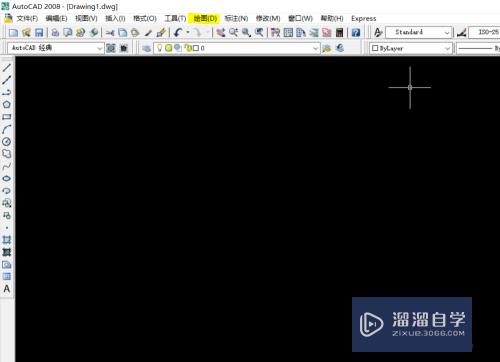This screenshot has height=362, width=500.
Task: Select the Arc tool
Action: point(7,129)
